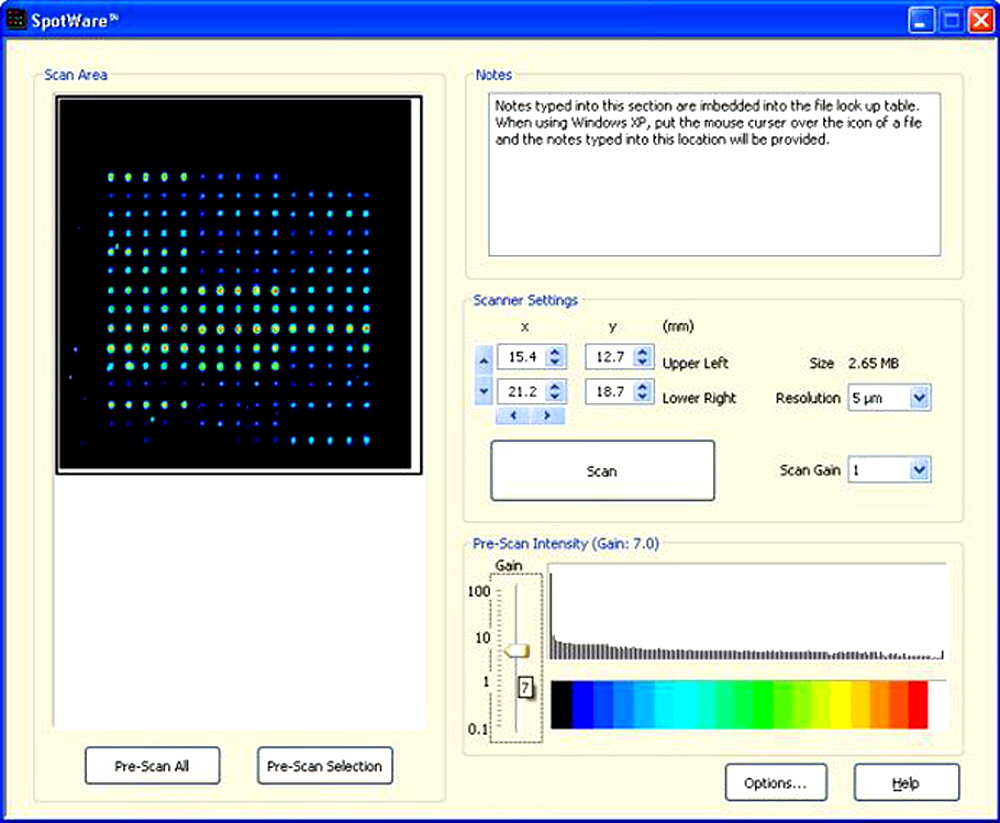Viewport: 1000px width, 823px height.
Task: Click the Lower Right label
Action: [699, 398]
